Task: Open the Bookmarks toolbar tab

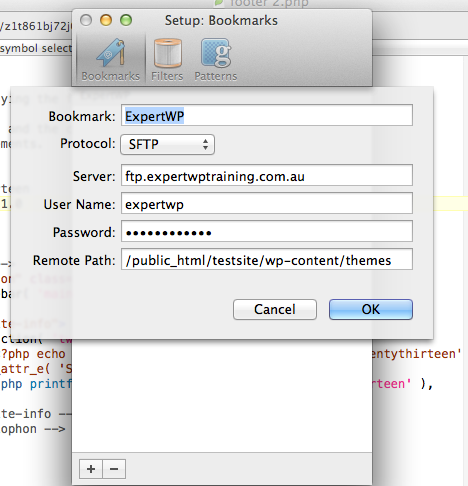Action: [111, 59]
